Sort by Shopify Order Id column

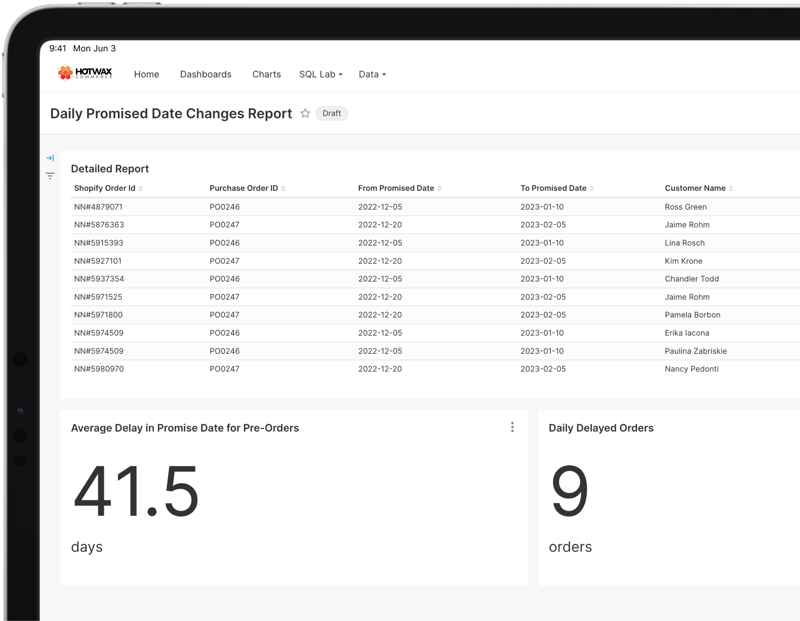coord(108,188)
